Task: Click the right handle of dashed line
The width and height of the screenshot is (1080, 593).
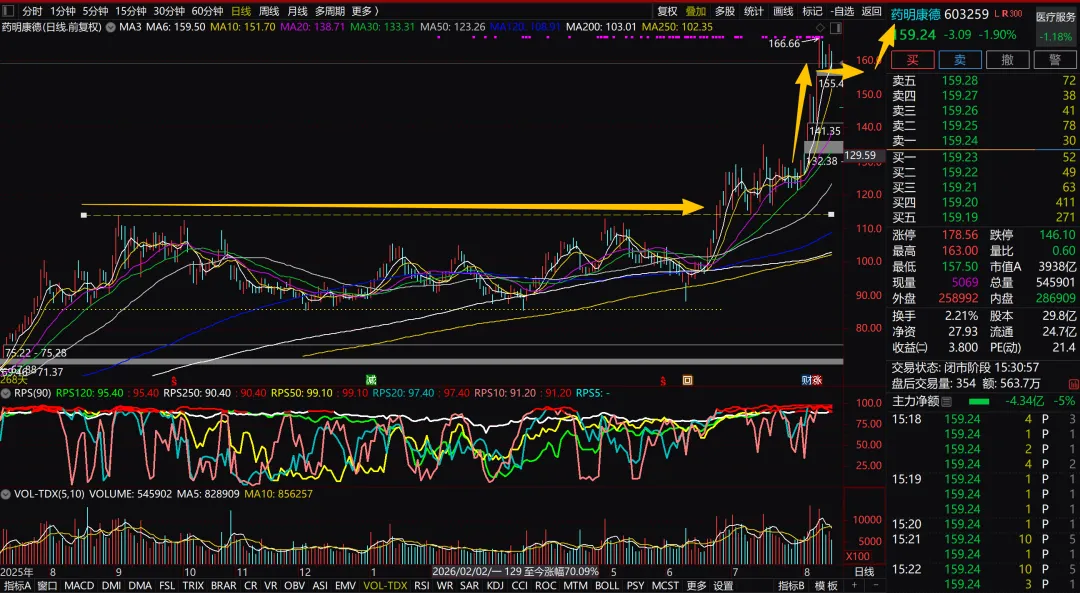Action: (831, 215)
